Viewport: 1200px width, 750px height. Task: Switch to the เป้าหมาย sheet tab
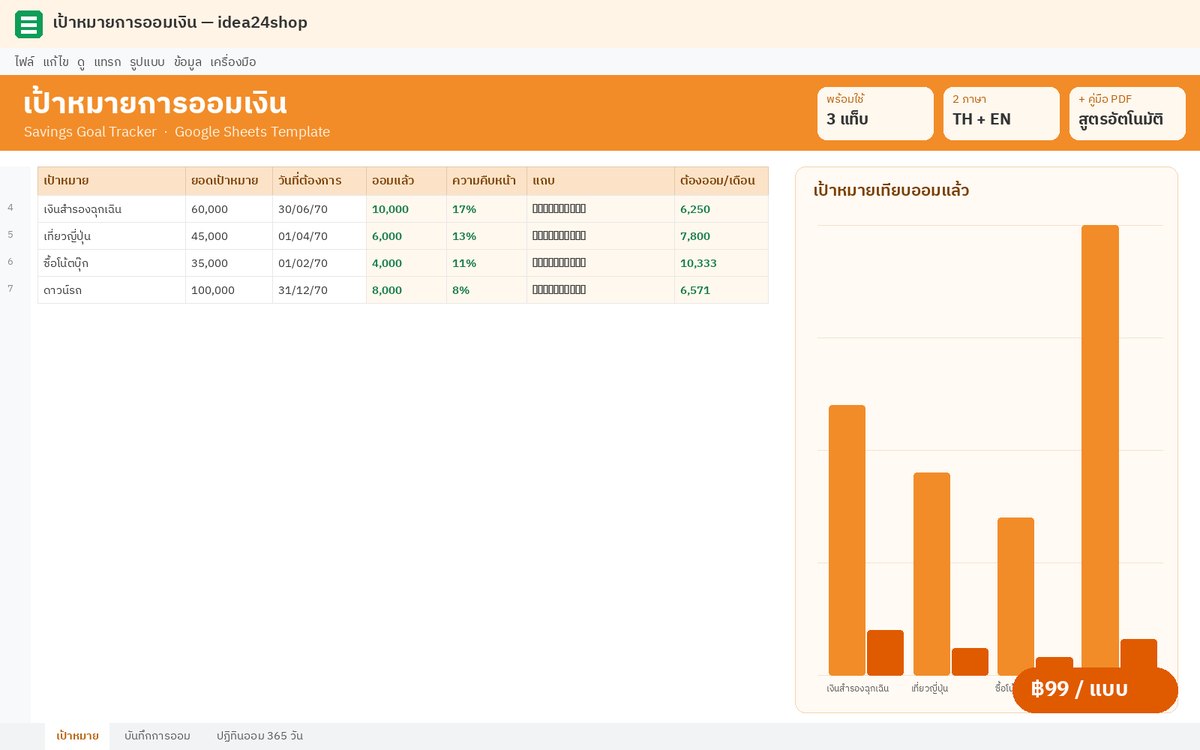[78, 736]
